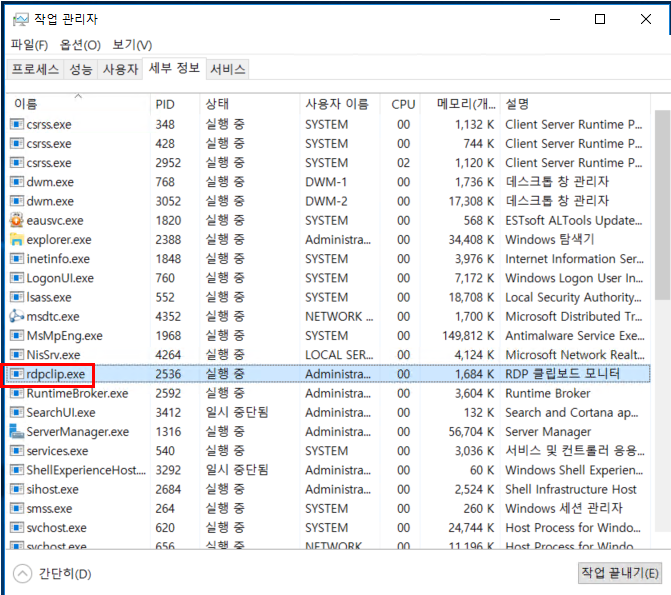Click the explorer.exe folder icon
The image size is (671, 595).
coord(16,239)
